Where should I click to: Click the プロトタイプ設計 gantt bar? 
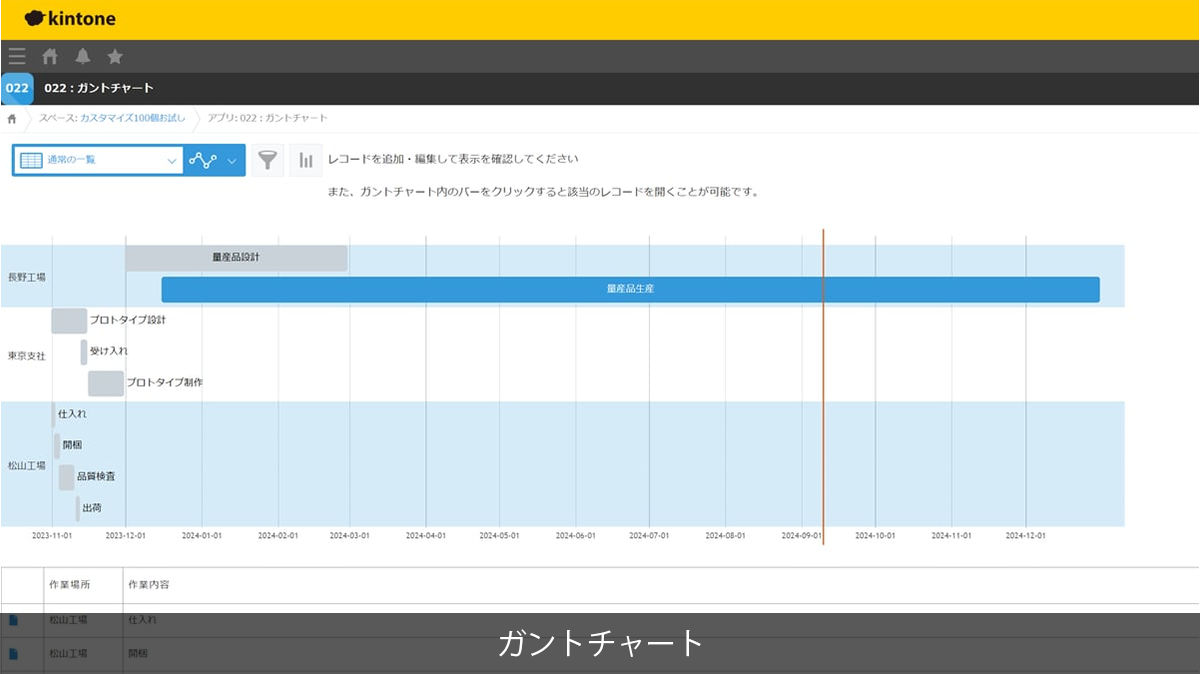click(69, 321)
